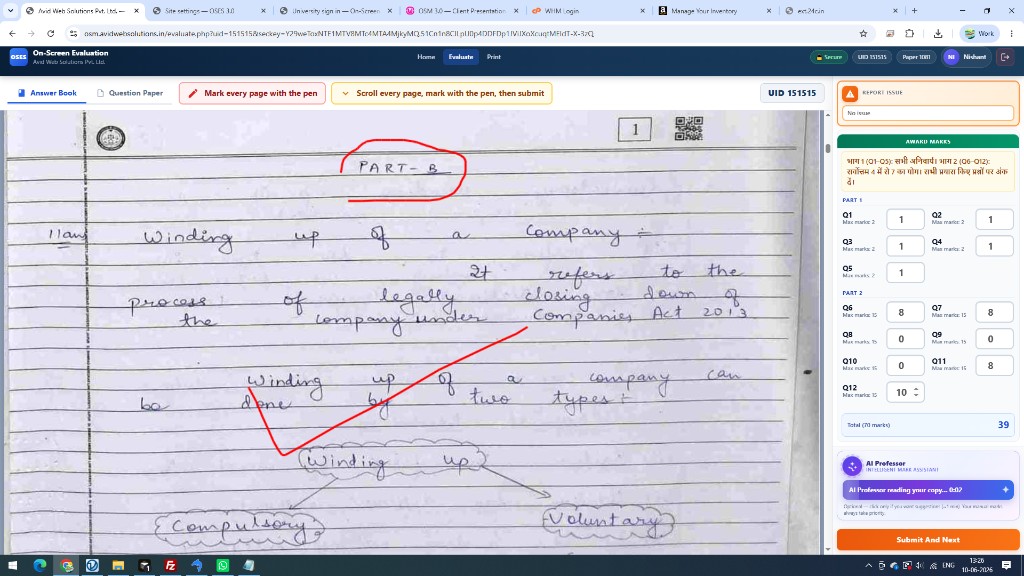The width and height of the screenshot is (1024, 576).
Task: Click the Q12 marks stepper arrows
Action: tap(916, 392)
